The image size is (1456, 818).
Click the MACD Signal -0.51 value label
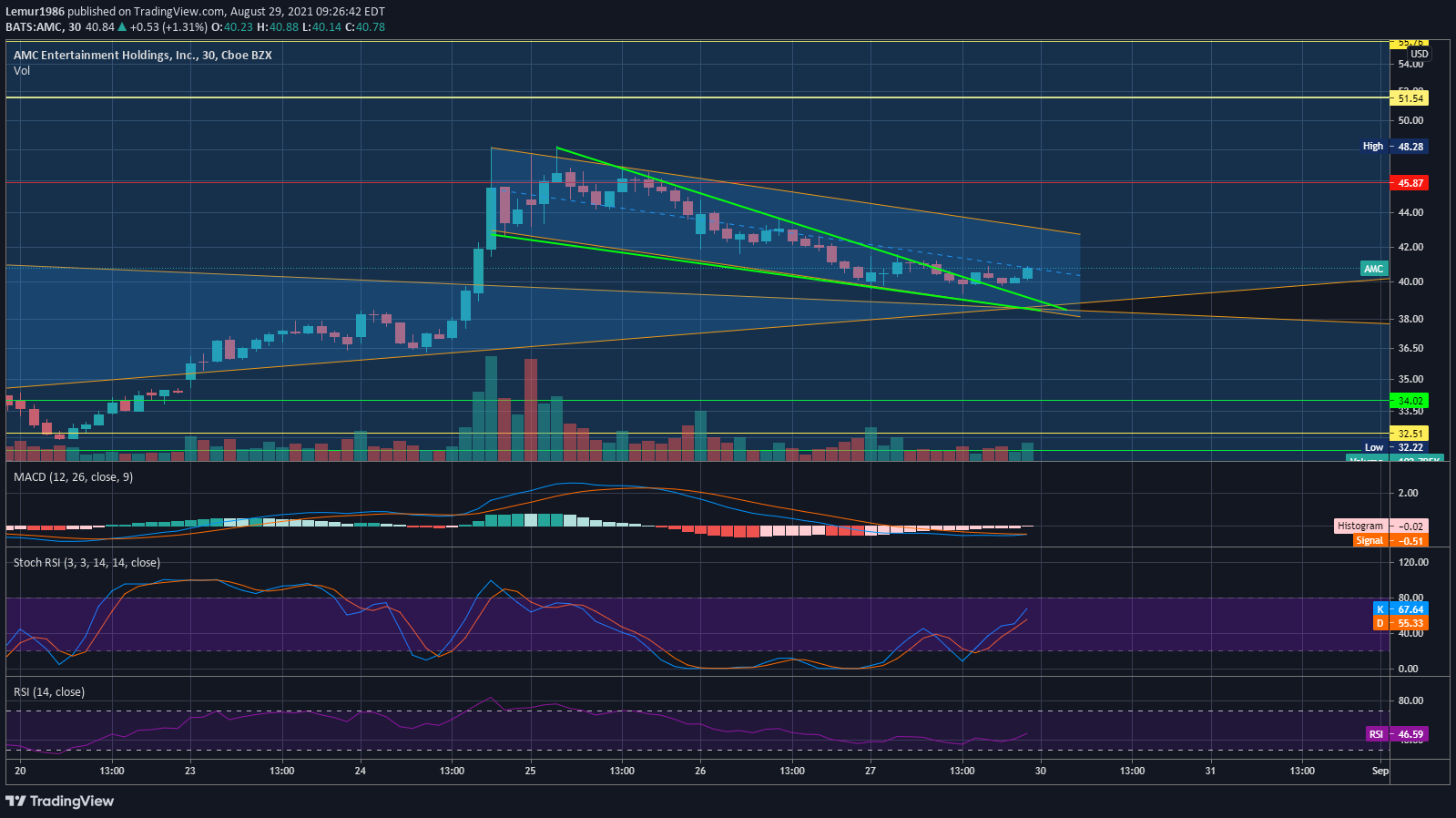pyautogui.click(x=1390, y=540)
